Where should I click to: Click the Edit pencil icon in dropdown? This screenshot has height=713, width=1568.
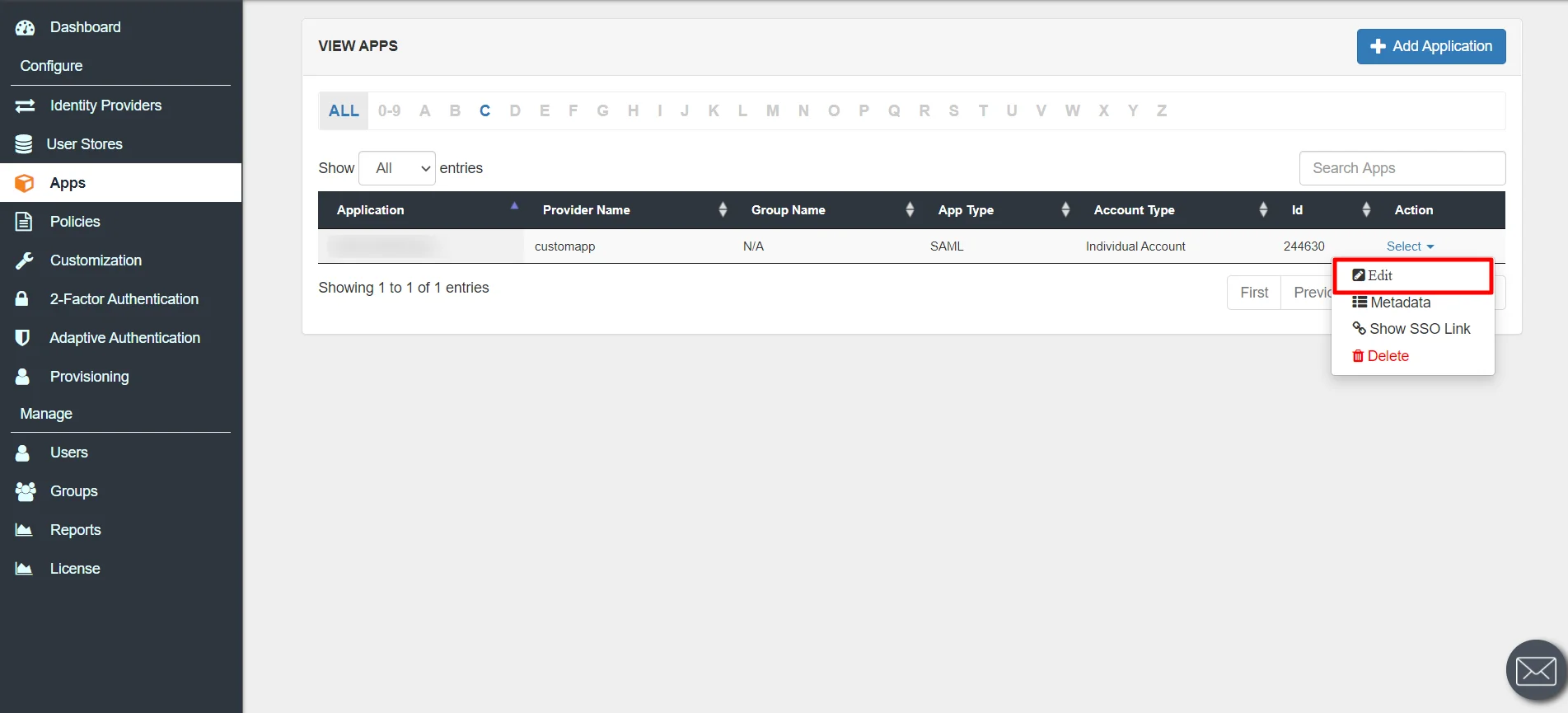coord(1359,275)
